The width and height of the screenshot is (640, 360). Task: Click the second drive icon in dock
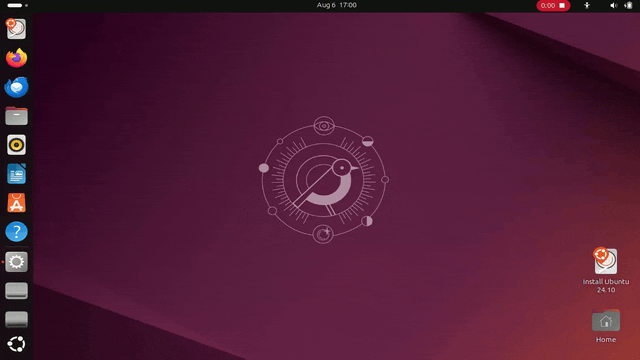coord(16,319)
